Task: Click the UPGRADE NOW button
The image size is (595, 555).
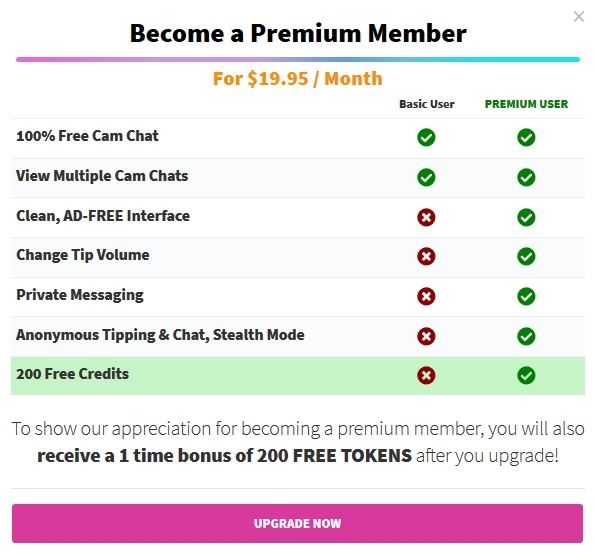Action: click(x=298, y=523)
